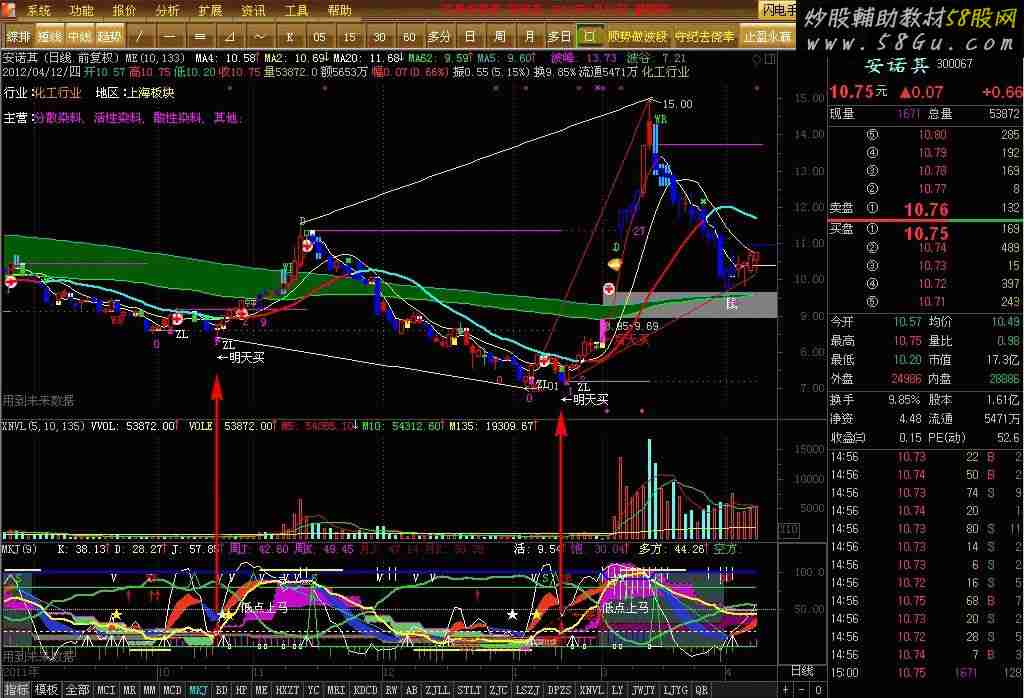
Task: Switch to 中线 mid-term mode
Action: 79,37
